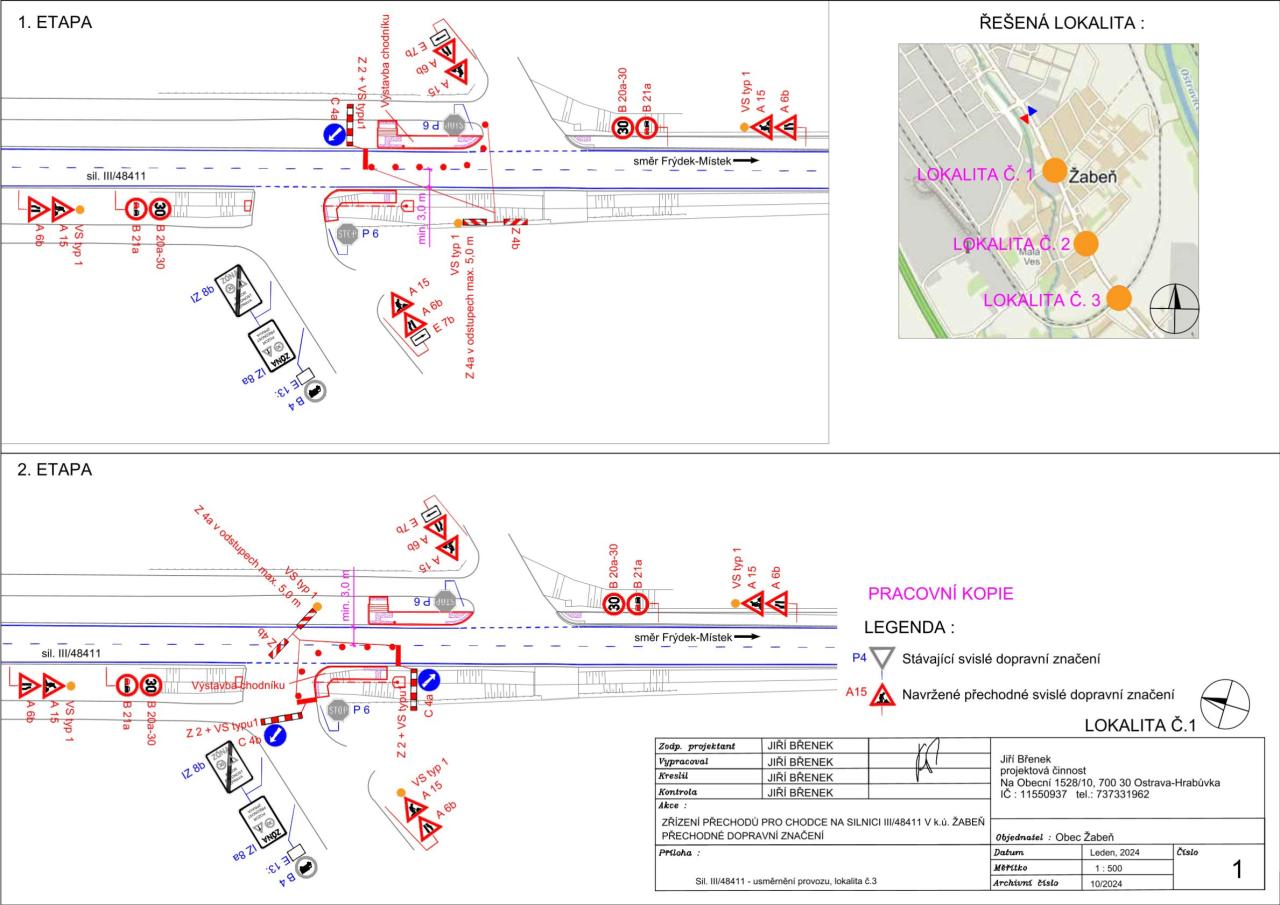Click the IZ 8b zone sign in 1. ETAPA
Screen dimensions: 1280x905
coord(238,290)
